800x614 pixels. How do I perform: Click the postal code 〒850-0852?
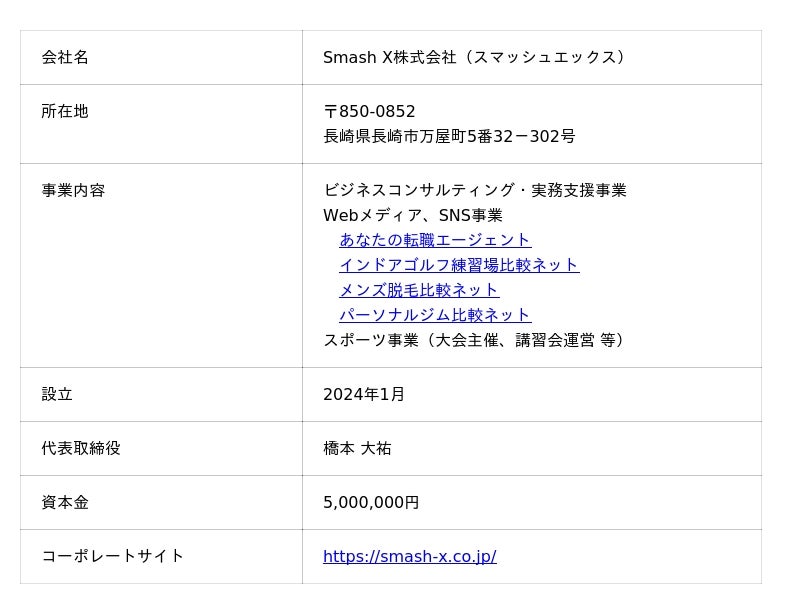pos(369,112)
